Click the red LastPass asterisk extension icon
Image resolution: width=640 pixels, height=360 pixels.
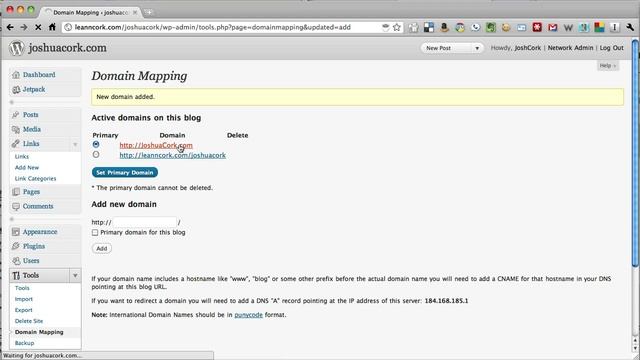(x=537, y=27)
